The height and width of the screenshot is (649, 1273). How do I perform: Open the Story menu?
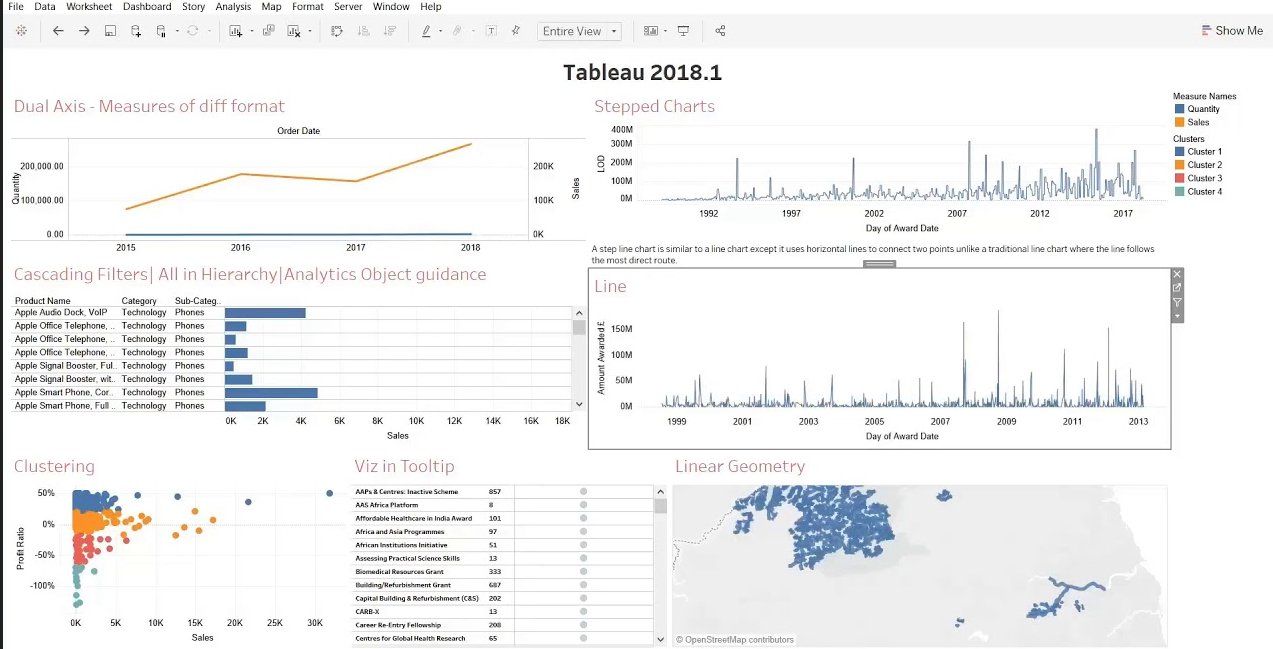193,6
